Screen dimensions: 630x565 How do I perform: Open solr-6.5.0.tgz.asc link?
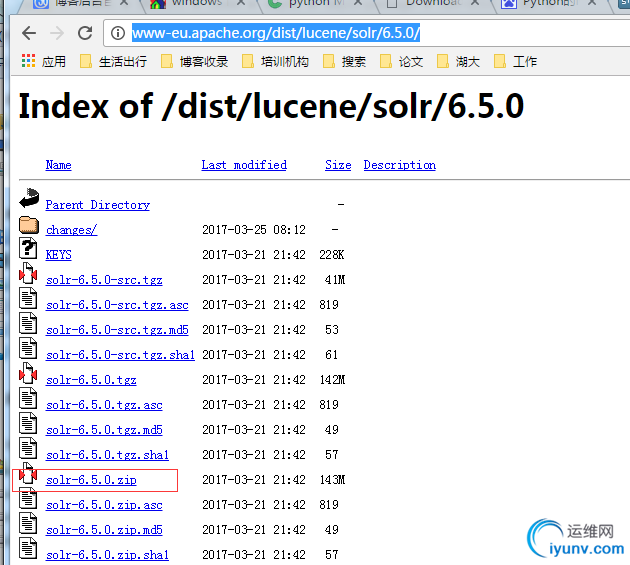104,405
